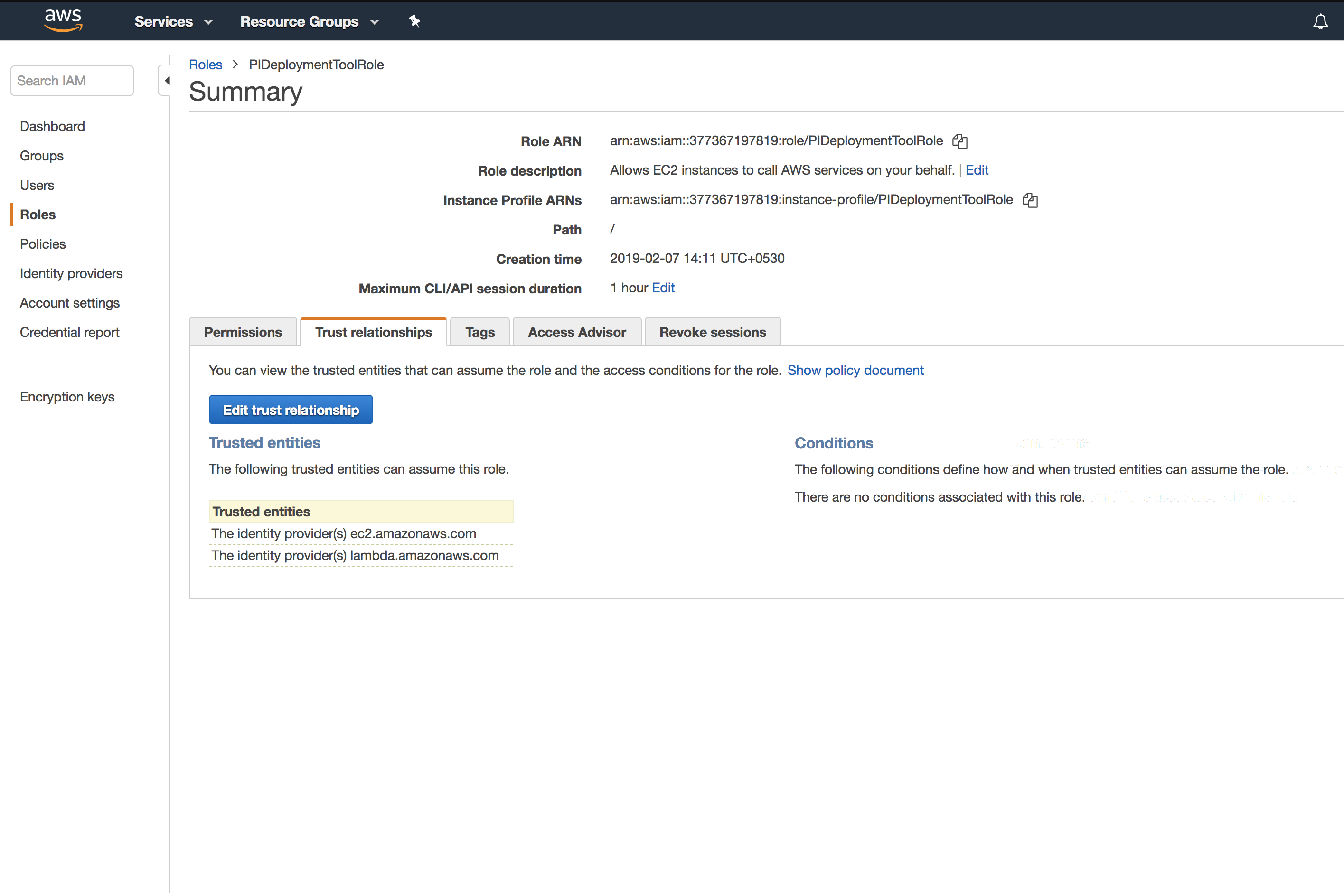This screenshot has height=896, width=1344.
Task: Edit the maximum session duration
Action: 663,288
